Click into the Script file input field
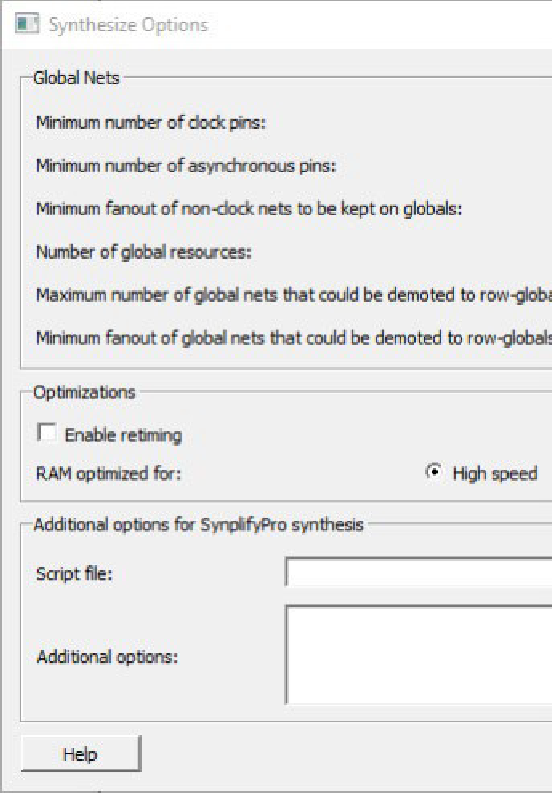This screenshot has width=552, height=793. click(419, 571)
